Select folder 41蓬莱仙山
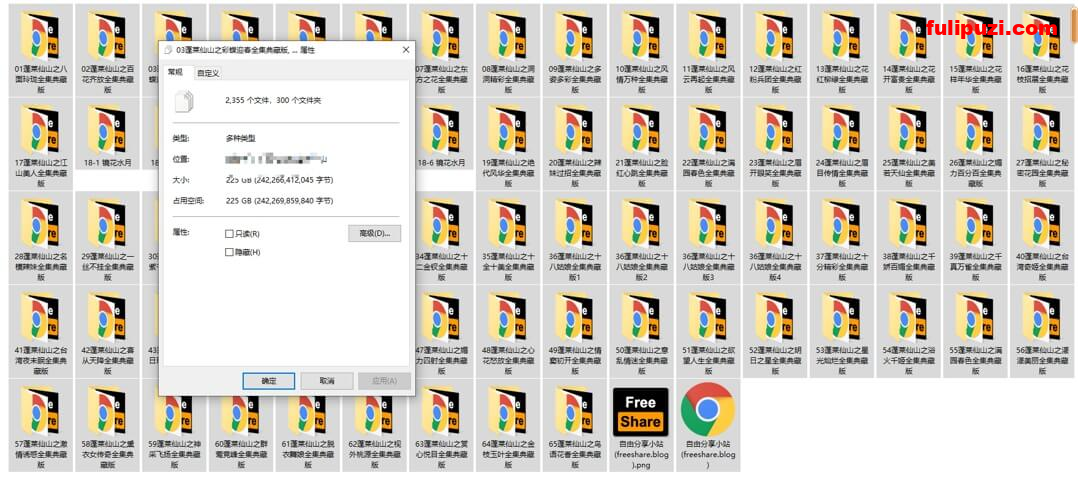1078x500 pixels. coord(41,331)
